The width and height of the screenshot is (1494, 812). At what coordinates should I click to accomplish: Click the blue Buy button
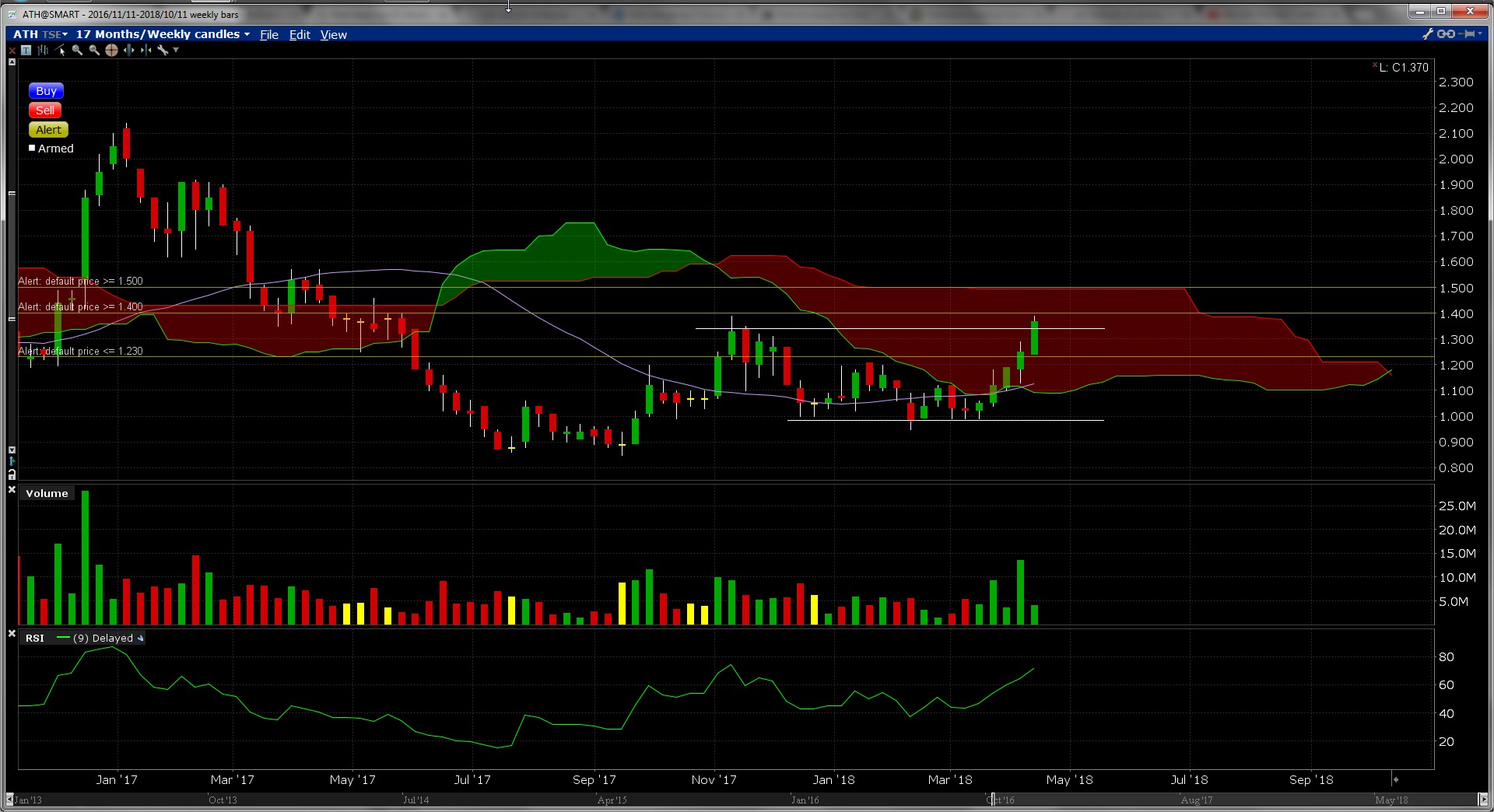click(x=46, y=91)
